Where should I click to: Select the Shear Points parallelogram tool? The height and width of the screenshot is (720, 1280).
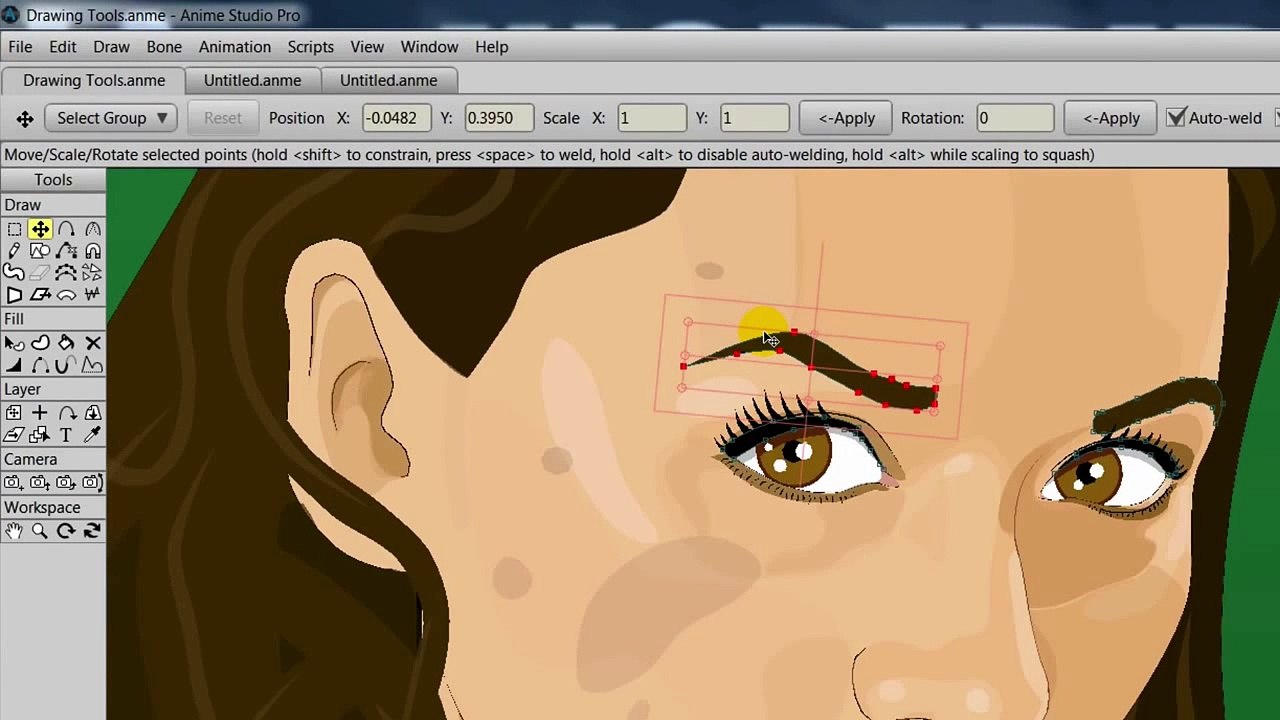point(40,295)
